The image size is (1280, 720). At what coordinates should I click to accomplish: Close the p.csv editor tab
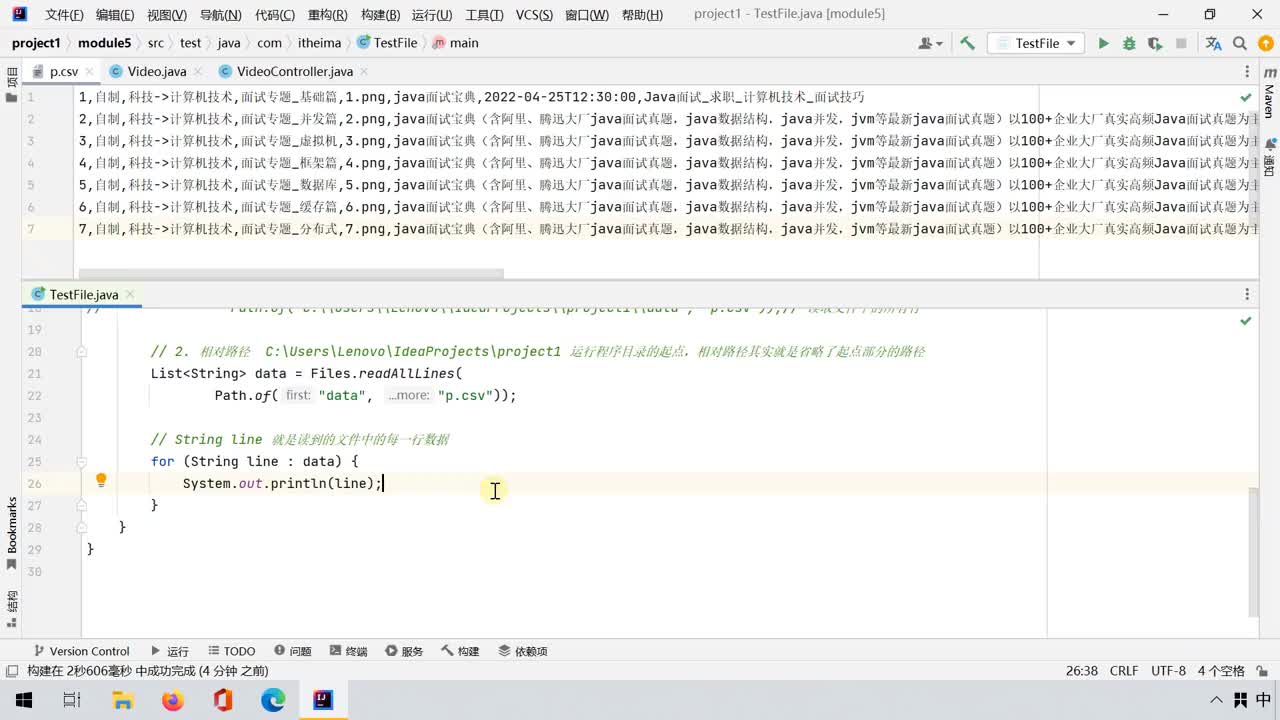pos(89,72)
